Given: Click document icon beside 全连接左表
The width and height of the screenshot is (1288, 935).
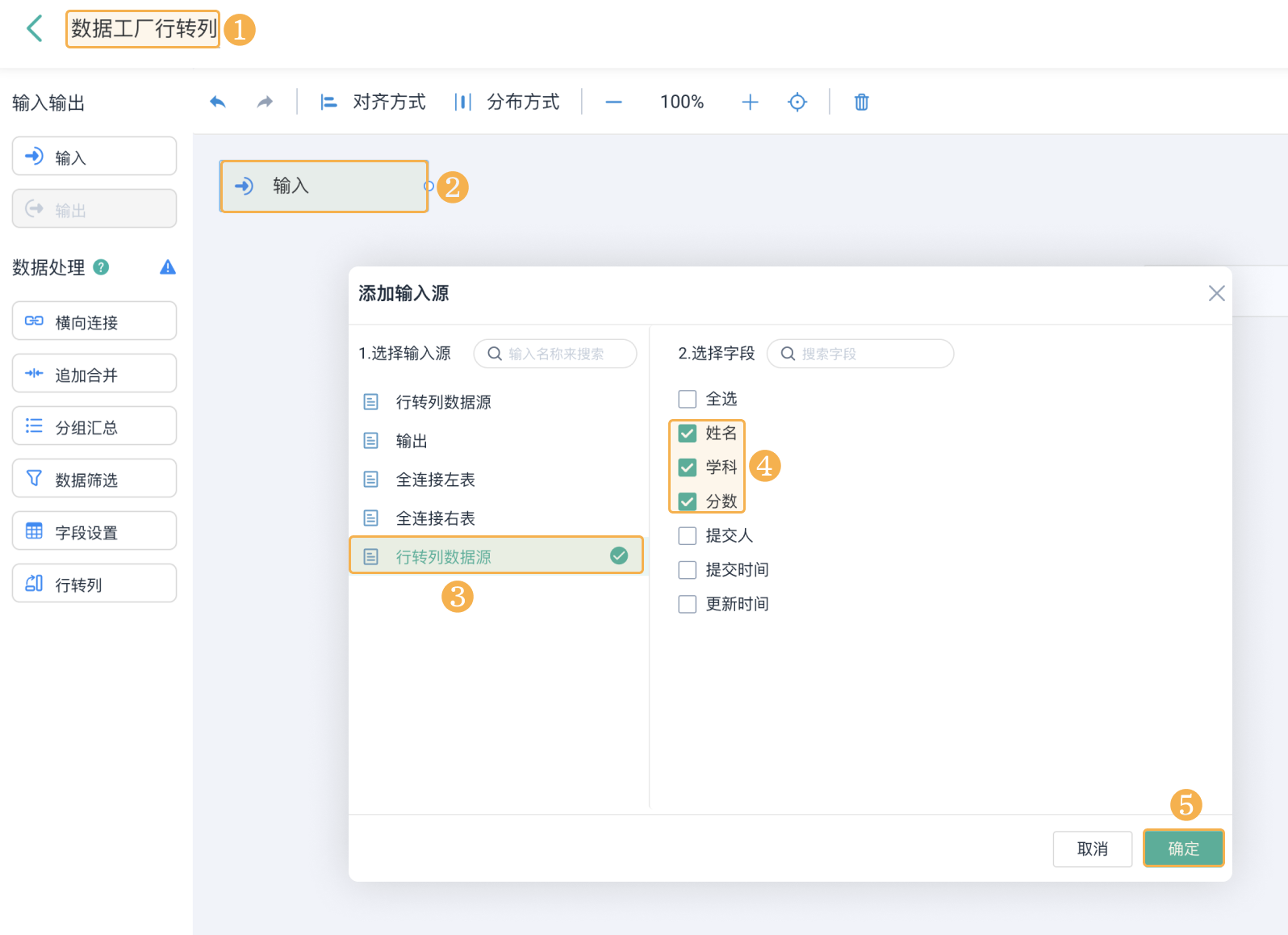Looking at the screenshot, I should click(370, 480).
